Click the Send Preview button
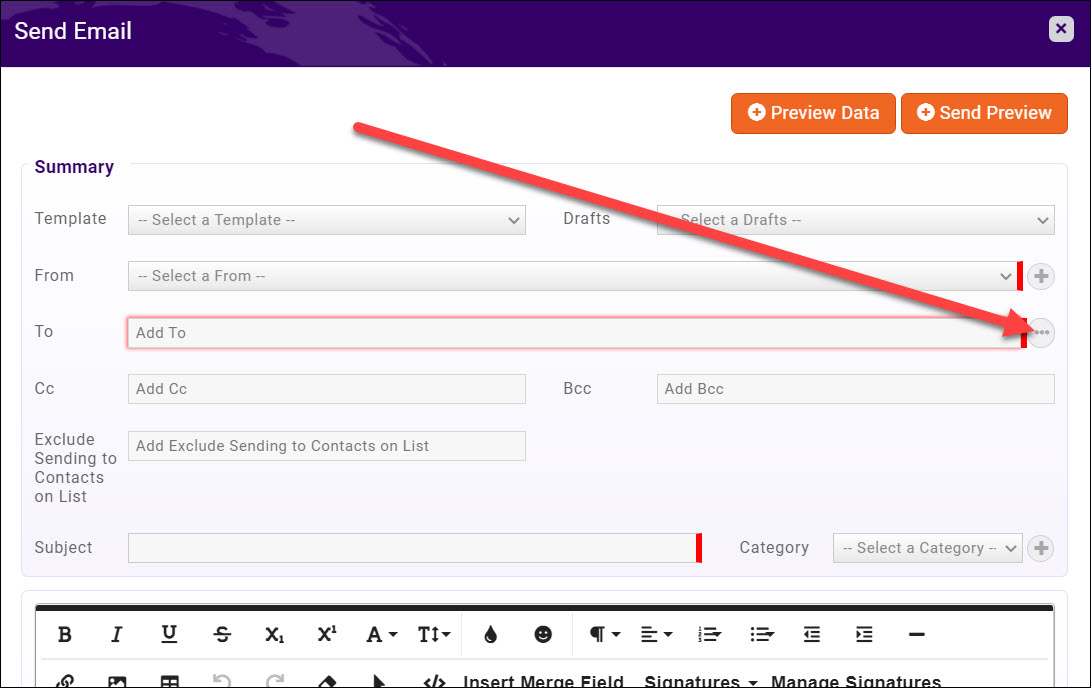Screen dimensions: 1091x688 (x=984, y=113)
